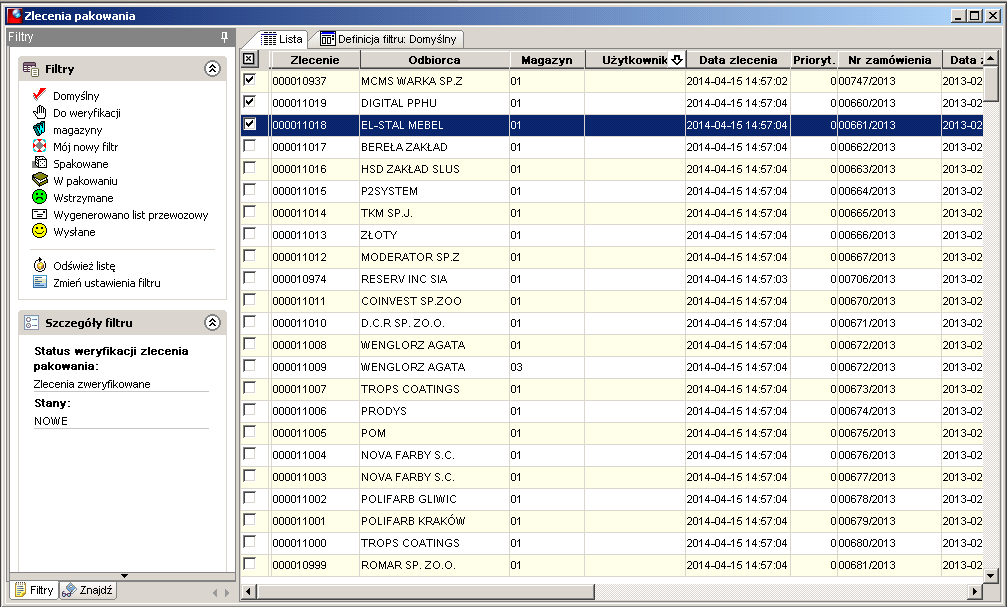
Task: Click the binoculars icon on Znajdź tab
Action: (69, 590)
